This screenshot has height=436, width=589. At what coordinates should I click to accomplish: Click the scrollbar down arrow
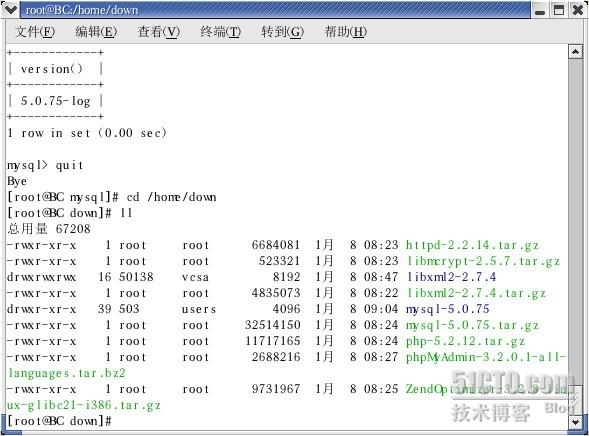pos(575,422)
